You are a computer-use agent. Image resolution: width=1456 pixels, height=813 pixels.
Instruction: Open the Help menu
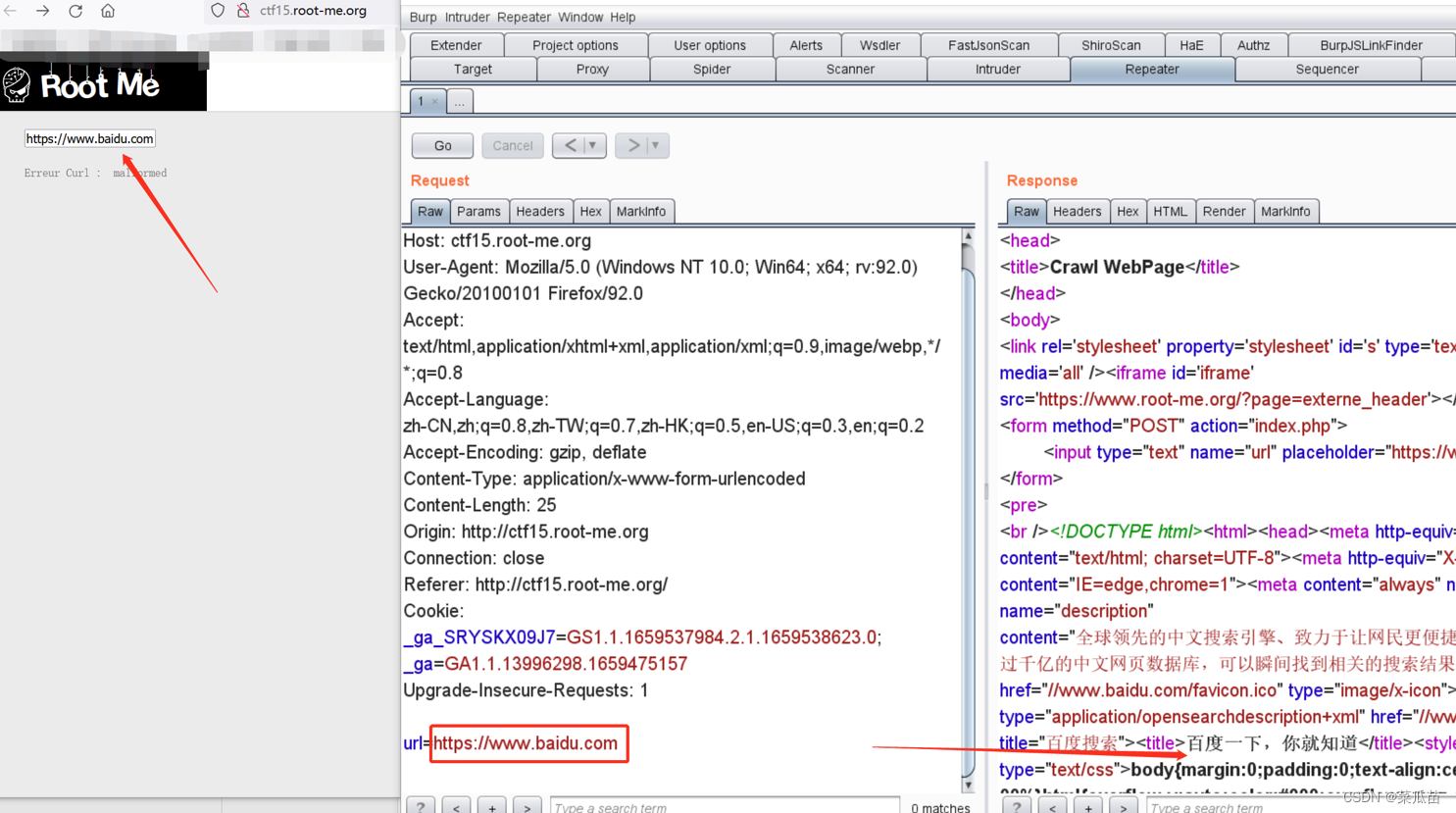pos(623,17)
